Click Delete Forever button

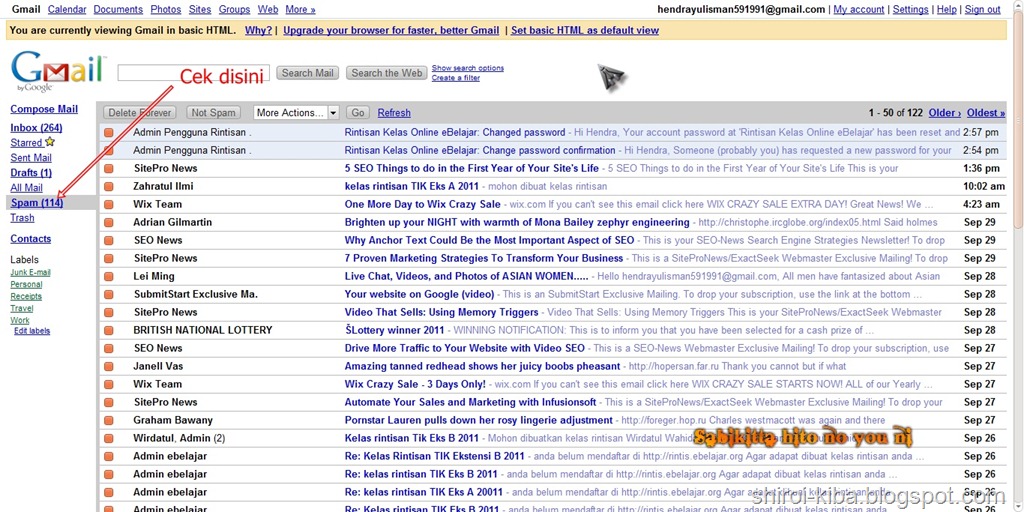[140, 112]
